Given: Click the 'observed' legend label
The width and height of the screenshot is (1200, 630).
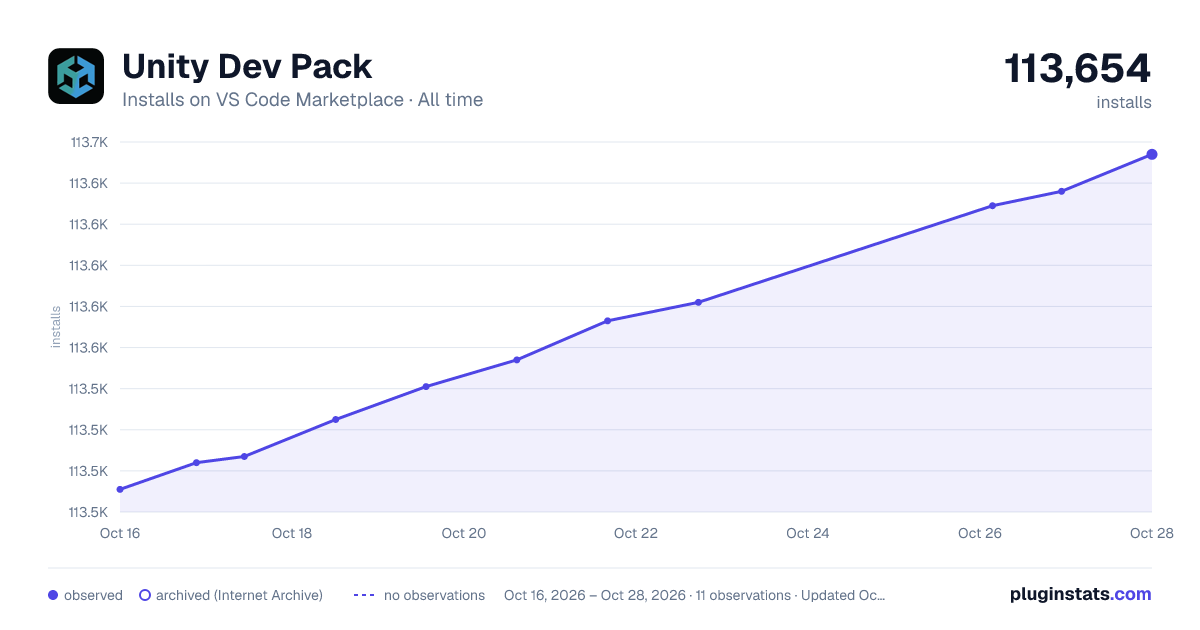Looking at the screenshot, I should coord(93,595).
